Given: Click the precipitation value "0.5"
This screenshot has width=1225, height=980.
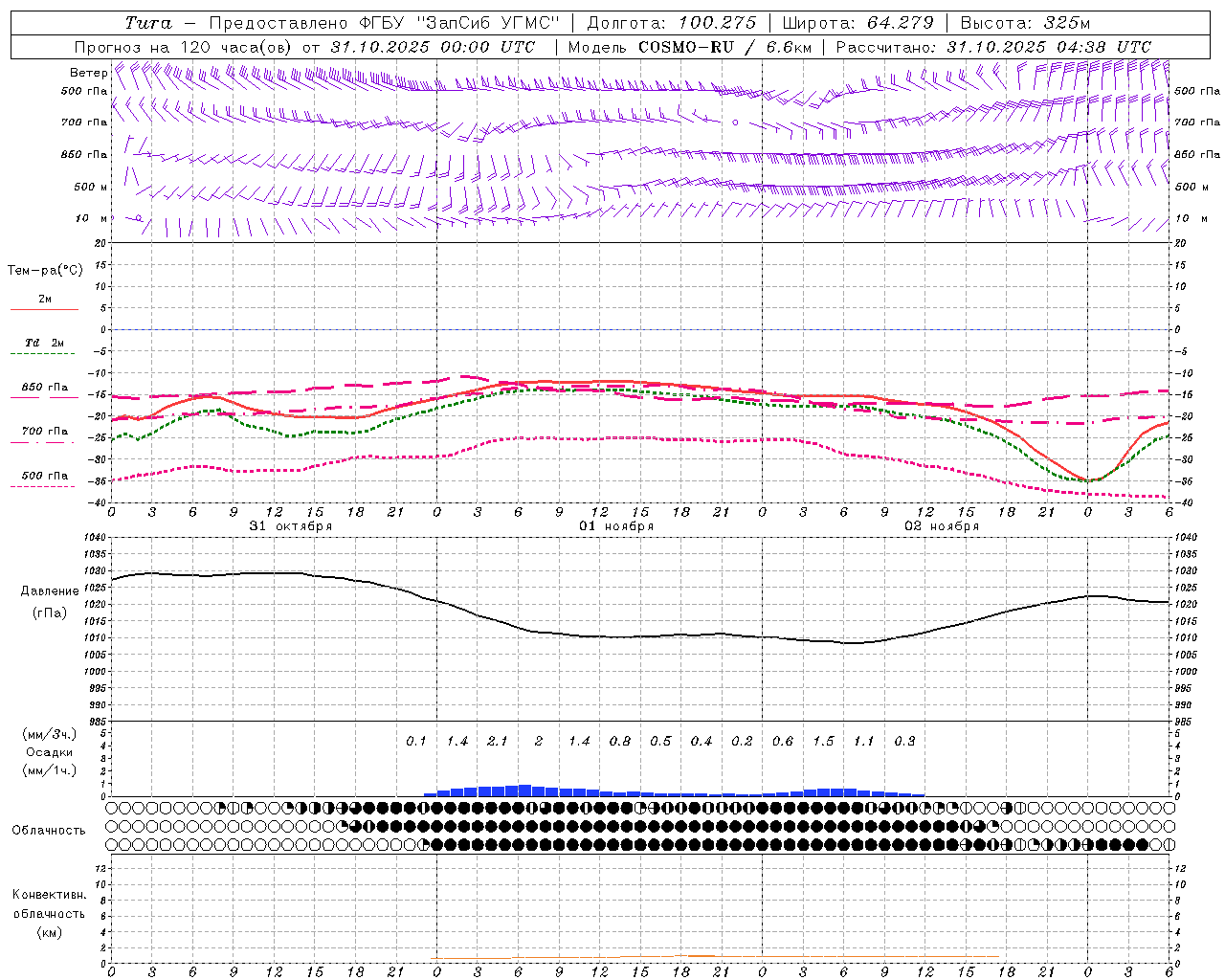Looking at the screenshot, I should (660, 741).
